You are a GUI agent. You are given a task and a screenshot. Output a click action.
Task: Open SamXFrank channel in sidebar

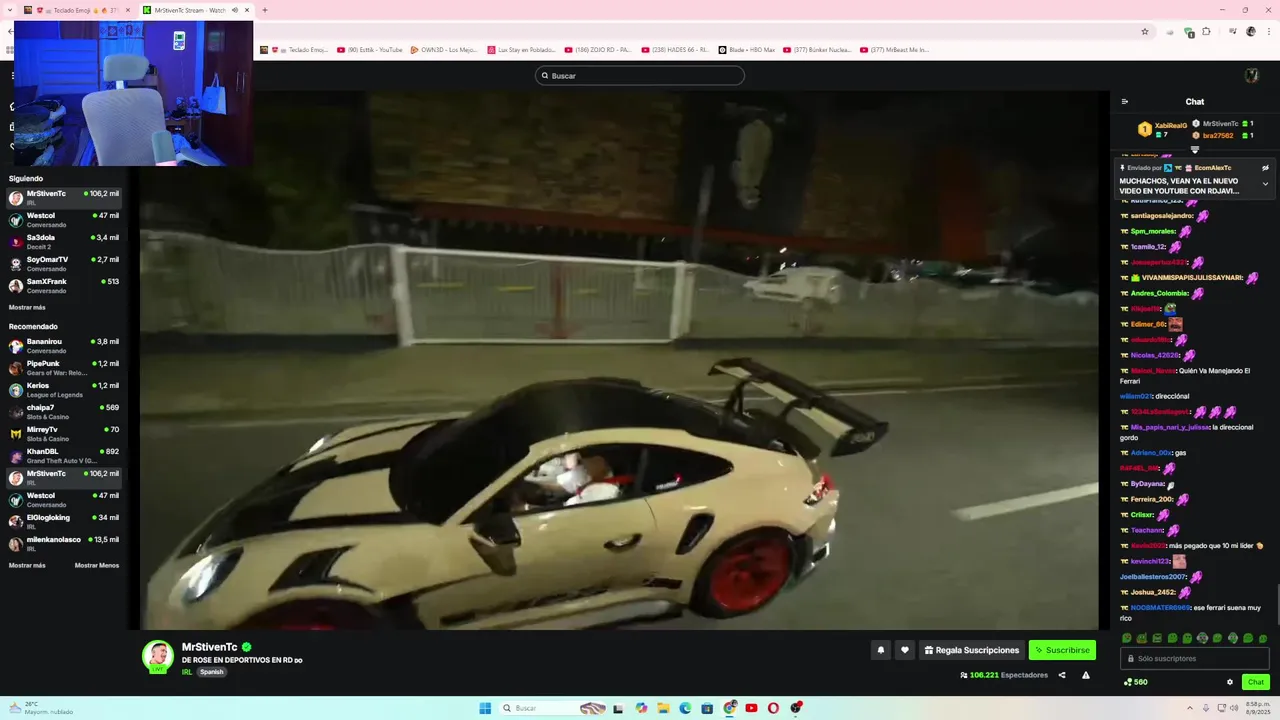tap(64, 286)
